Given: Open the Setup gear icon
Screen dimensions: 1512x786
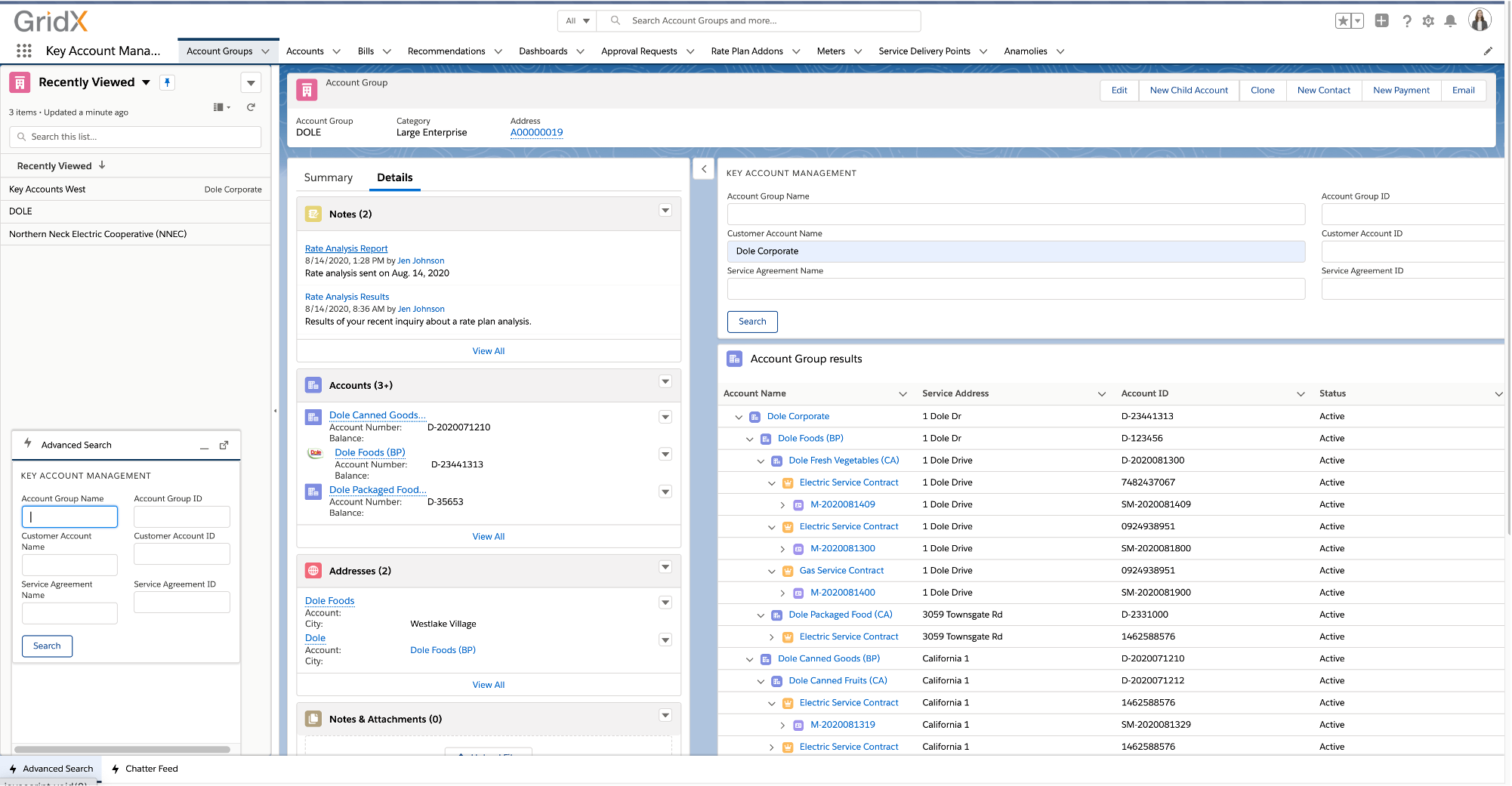Looking at the screenshot, I should coord(1428,21).
